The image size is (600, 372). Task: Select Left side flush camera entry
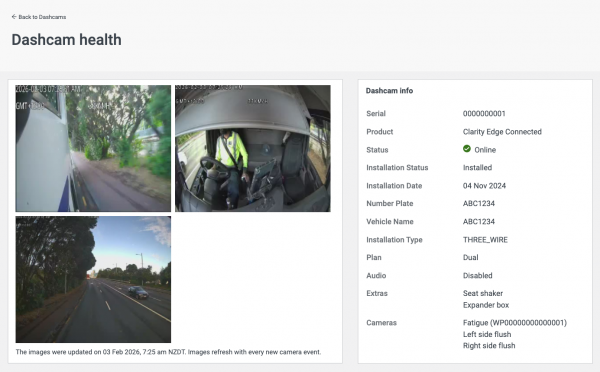[487, 334]
